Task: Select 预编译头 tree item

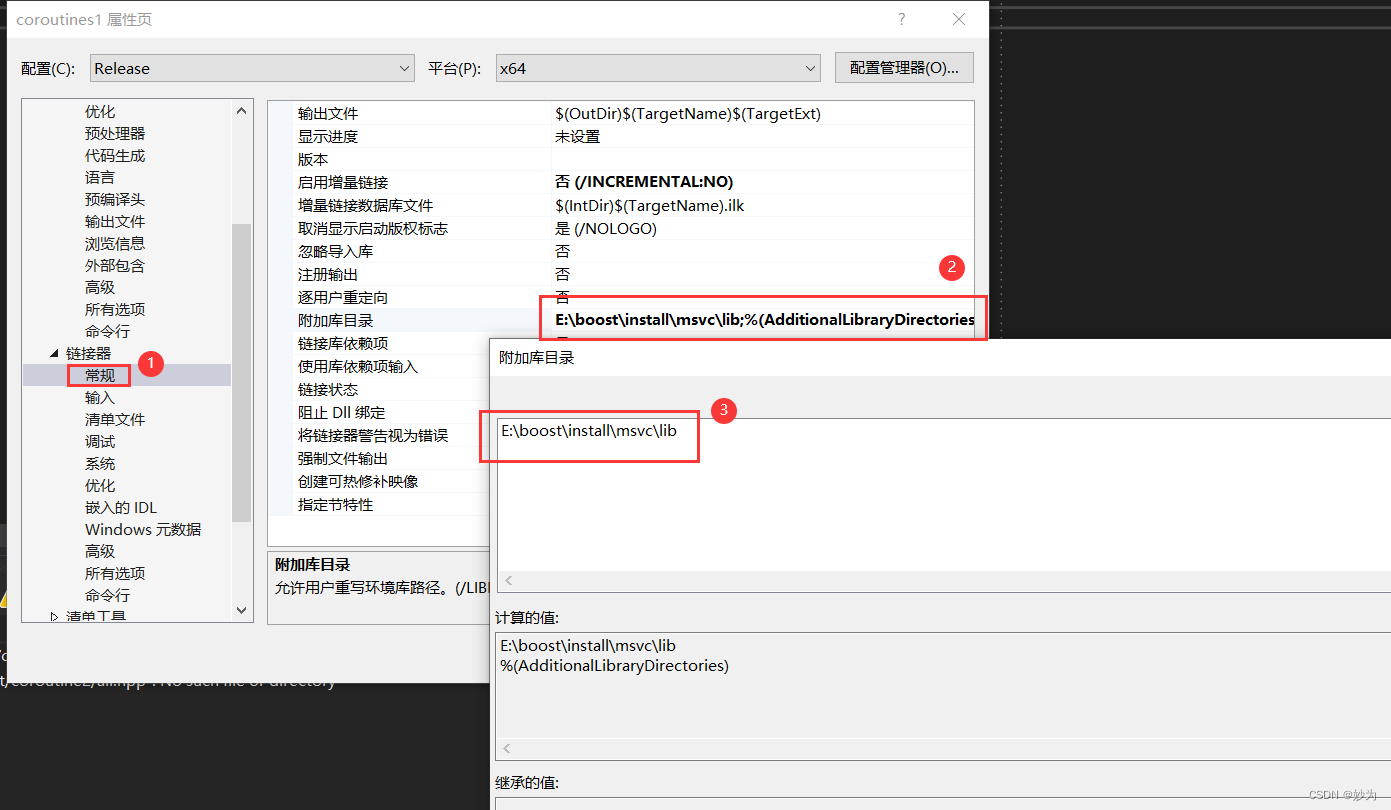Action: (115, 199)
